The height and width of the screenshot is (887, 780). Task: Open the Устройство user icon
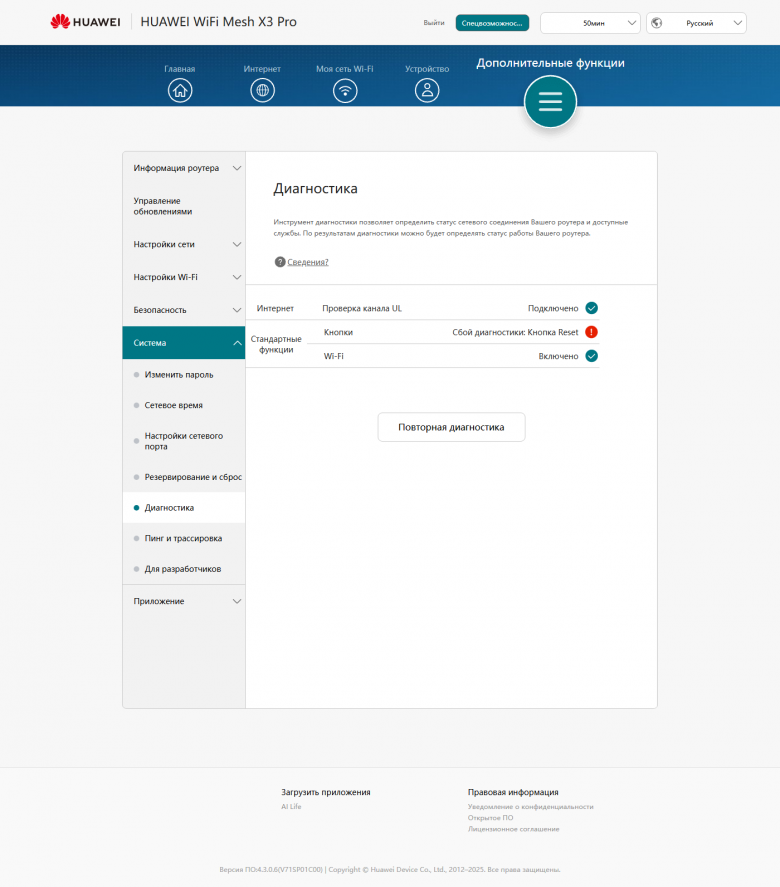[427, 91]
